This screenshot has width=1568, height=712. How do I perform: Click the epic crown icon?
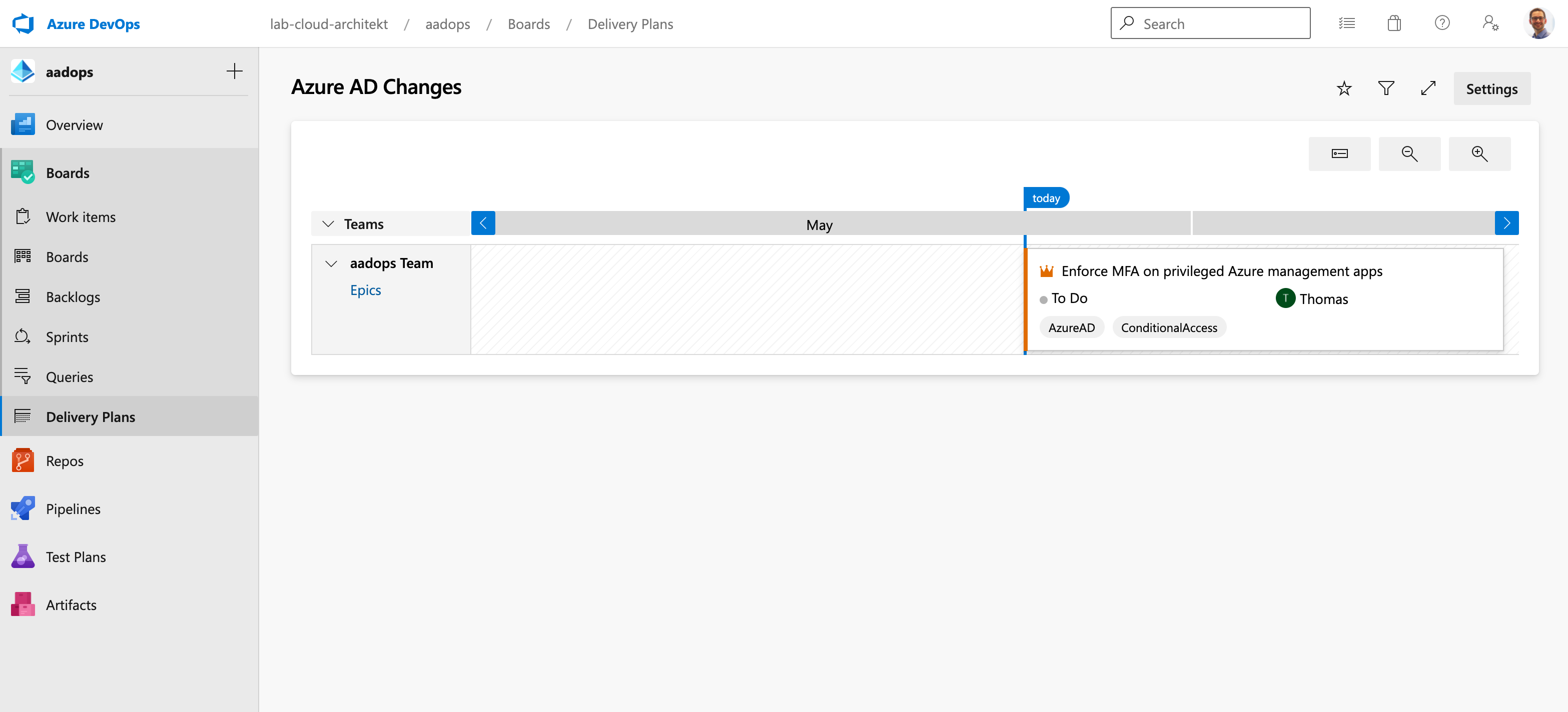tap(1046, 271)
